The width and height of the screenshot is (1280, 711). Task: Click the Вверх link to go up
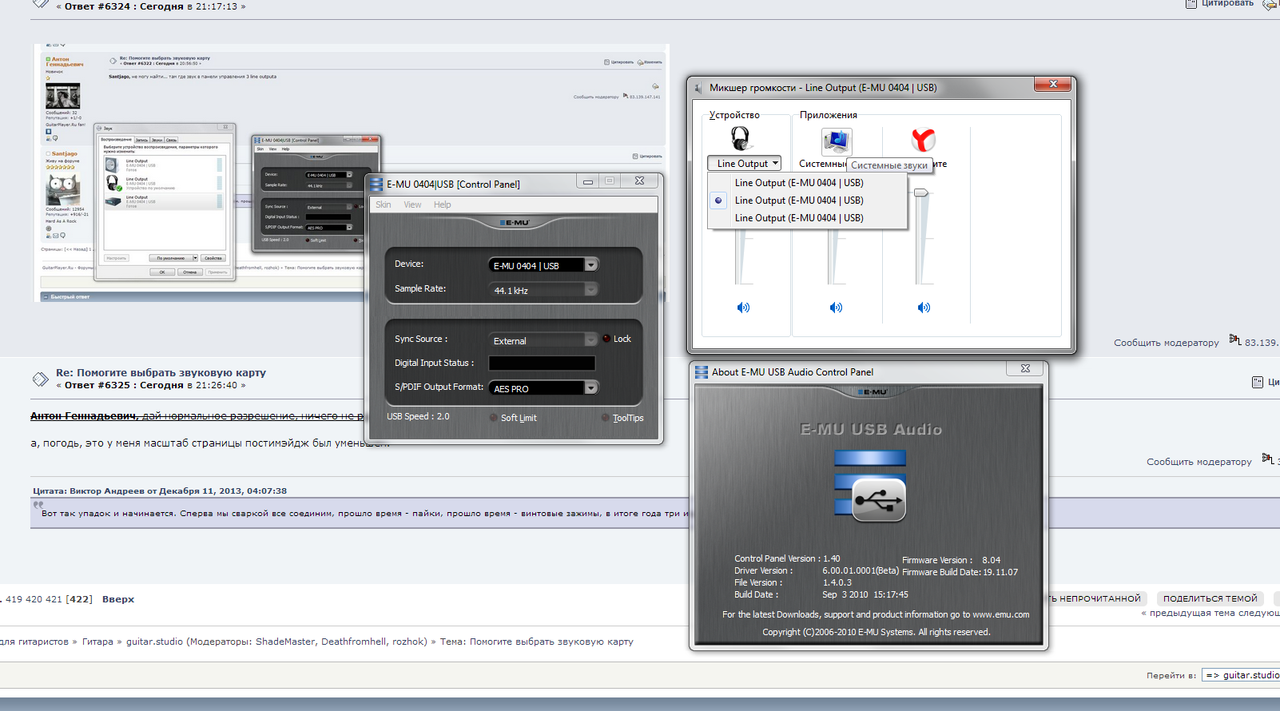click(118, 599)
